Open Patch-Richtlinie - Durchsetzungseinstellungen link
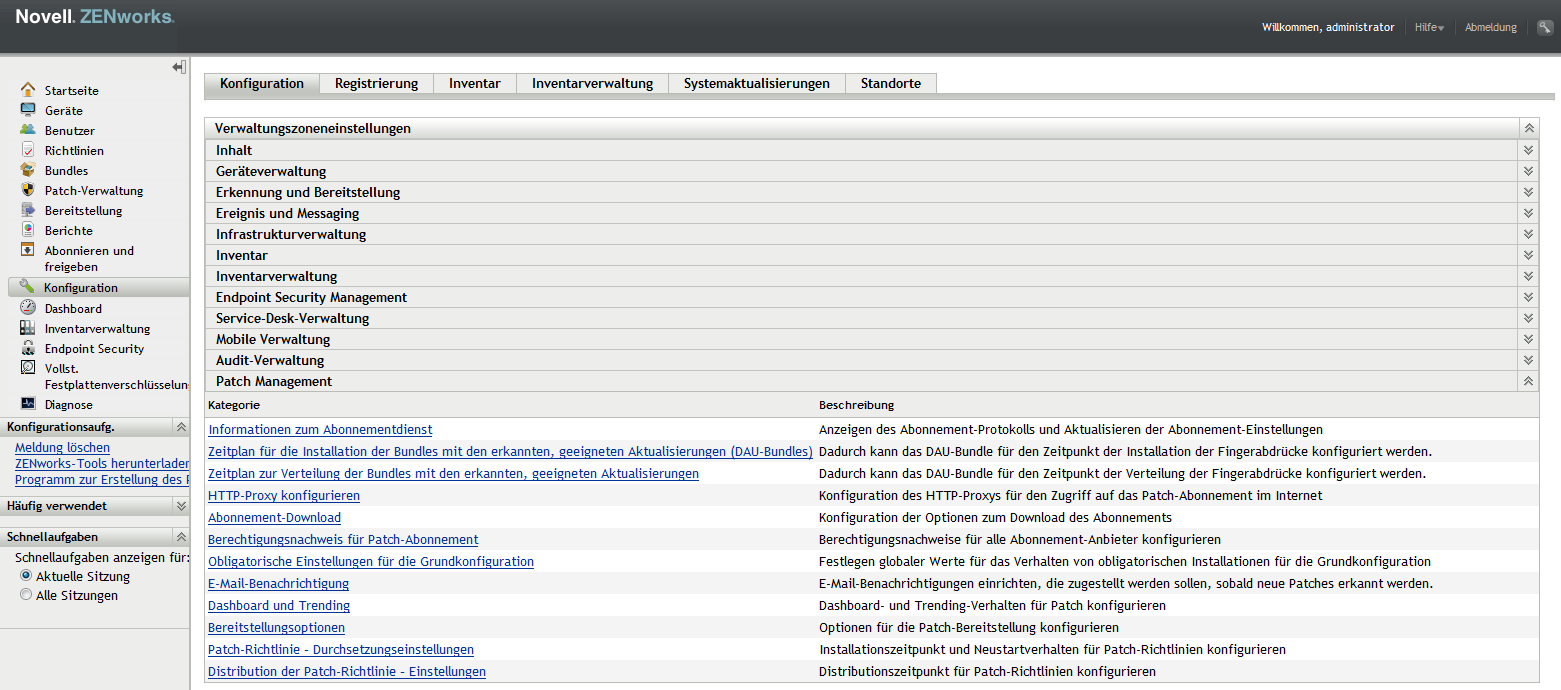The image size is (1561, 690). 341,649
